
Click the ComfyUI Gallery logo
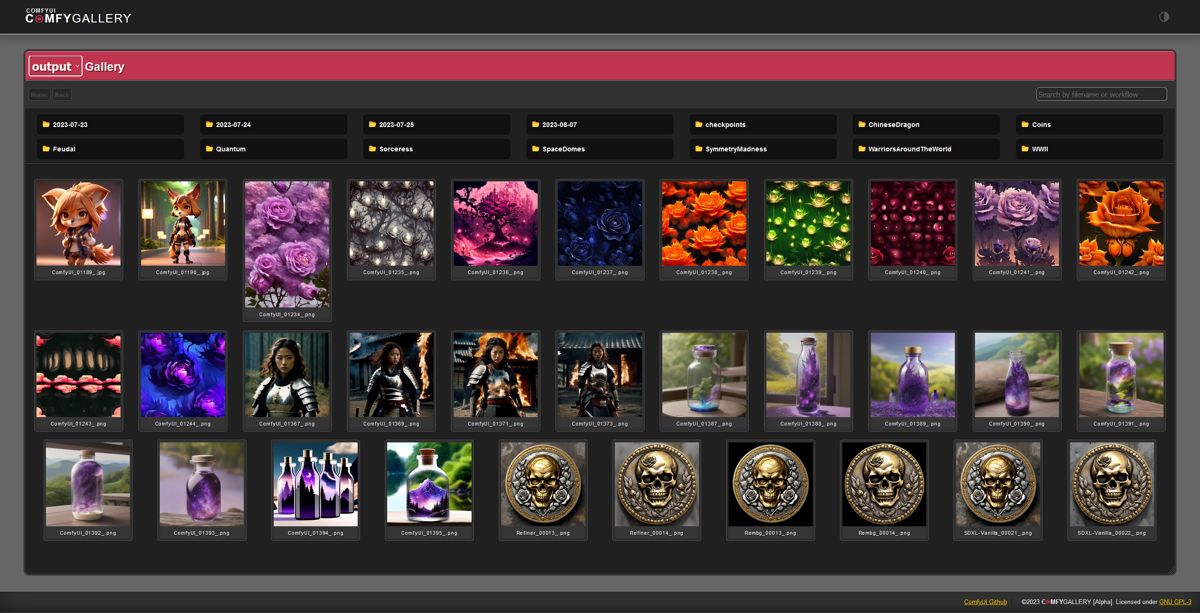pyautogui.click(x=80, y=16)
